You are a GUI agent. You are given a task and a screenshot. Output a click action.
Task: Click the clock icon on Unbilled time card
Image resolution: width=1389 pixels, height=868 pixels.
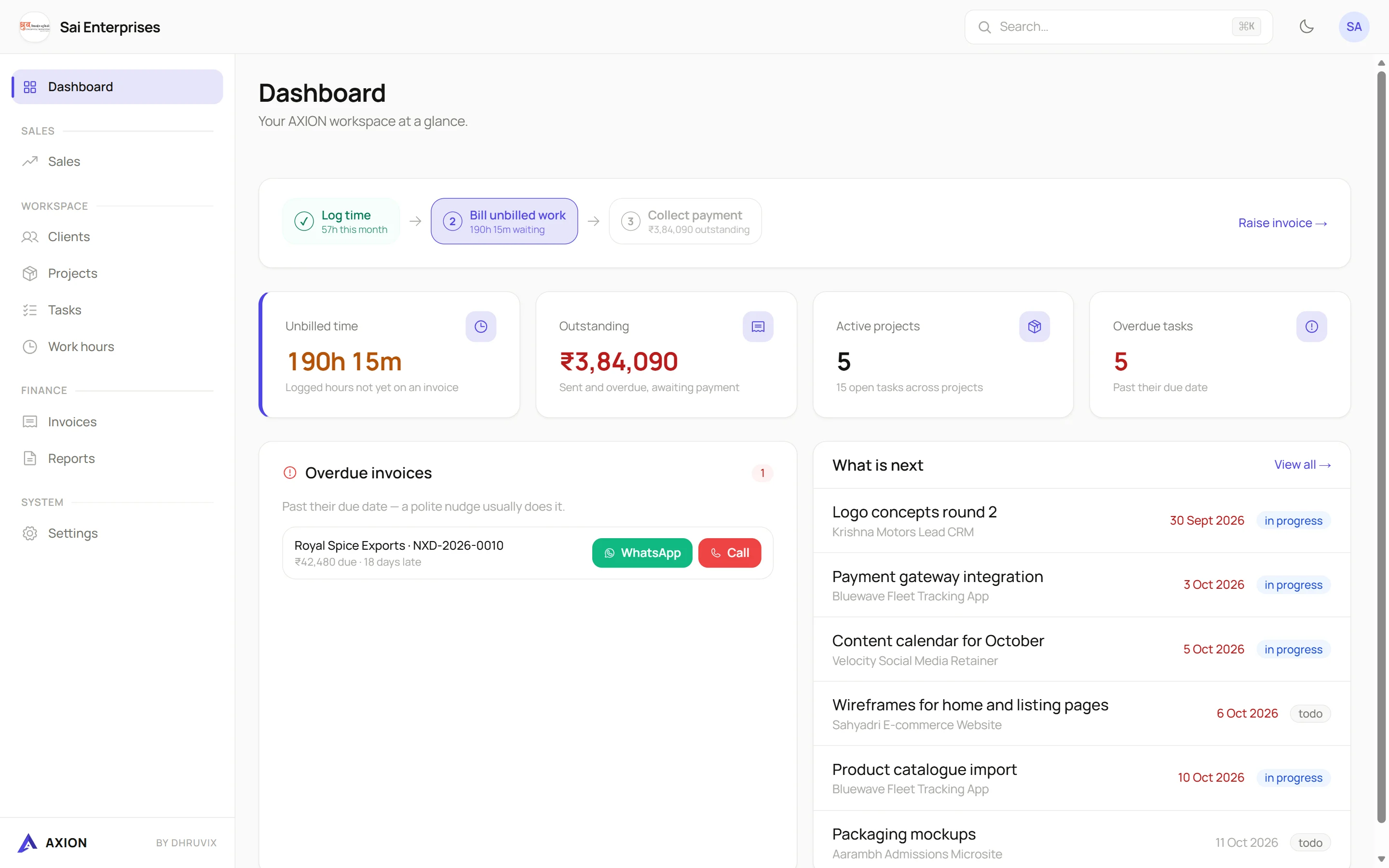(x=480, y=326)
